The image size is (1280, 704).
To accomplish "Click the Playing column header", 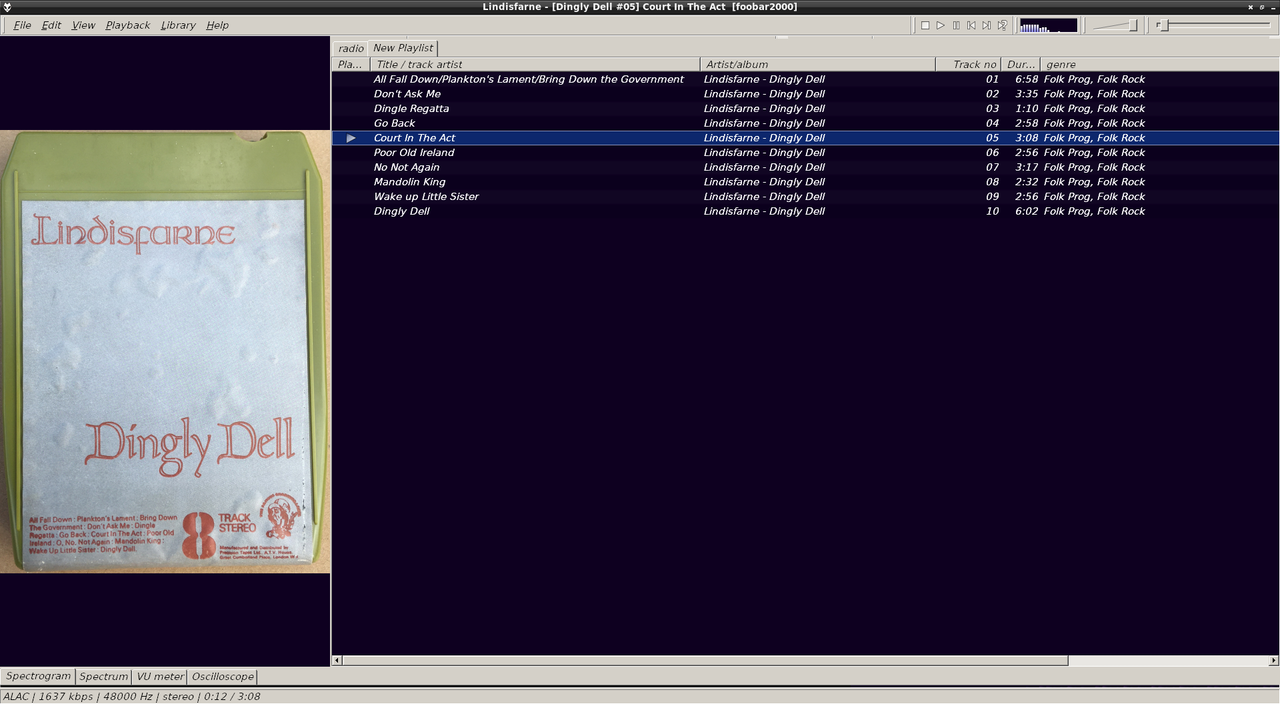I will (x=351, y=64).
